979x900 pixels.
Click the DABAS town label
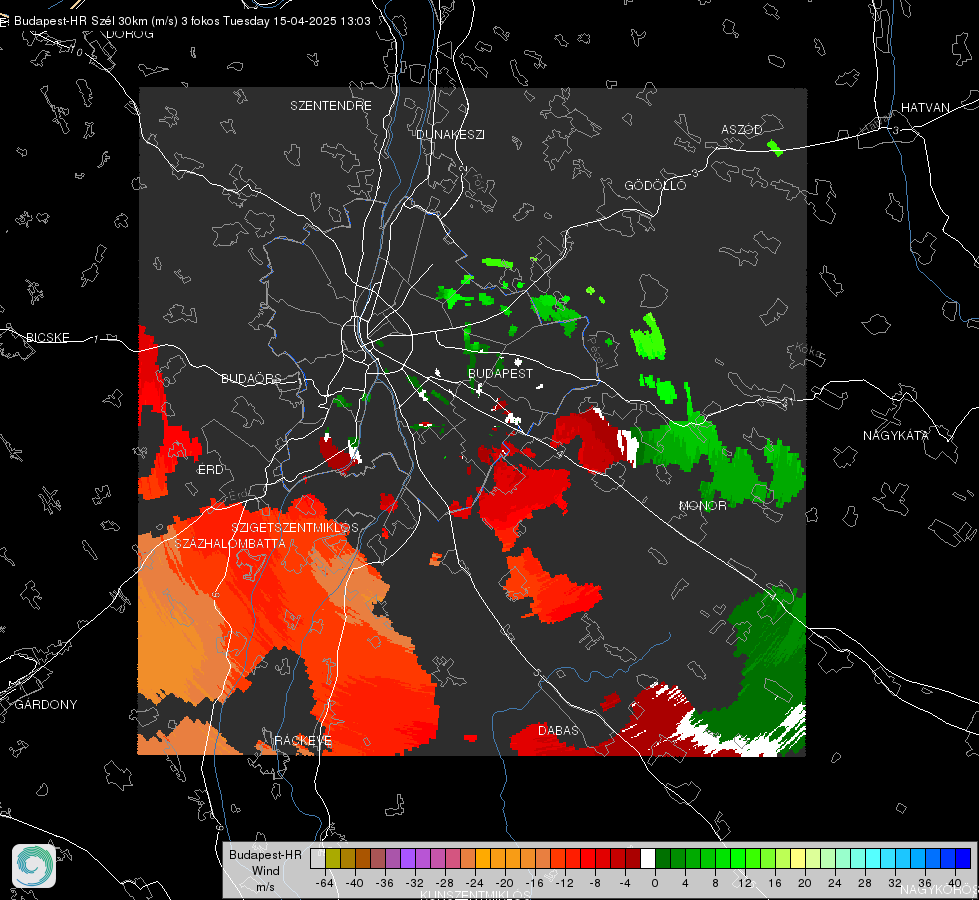click(558, 730)
